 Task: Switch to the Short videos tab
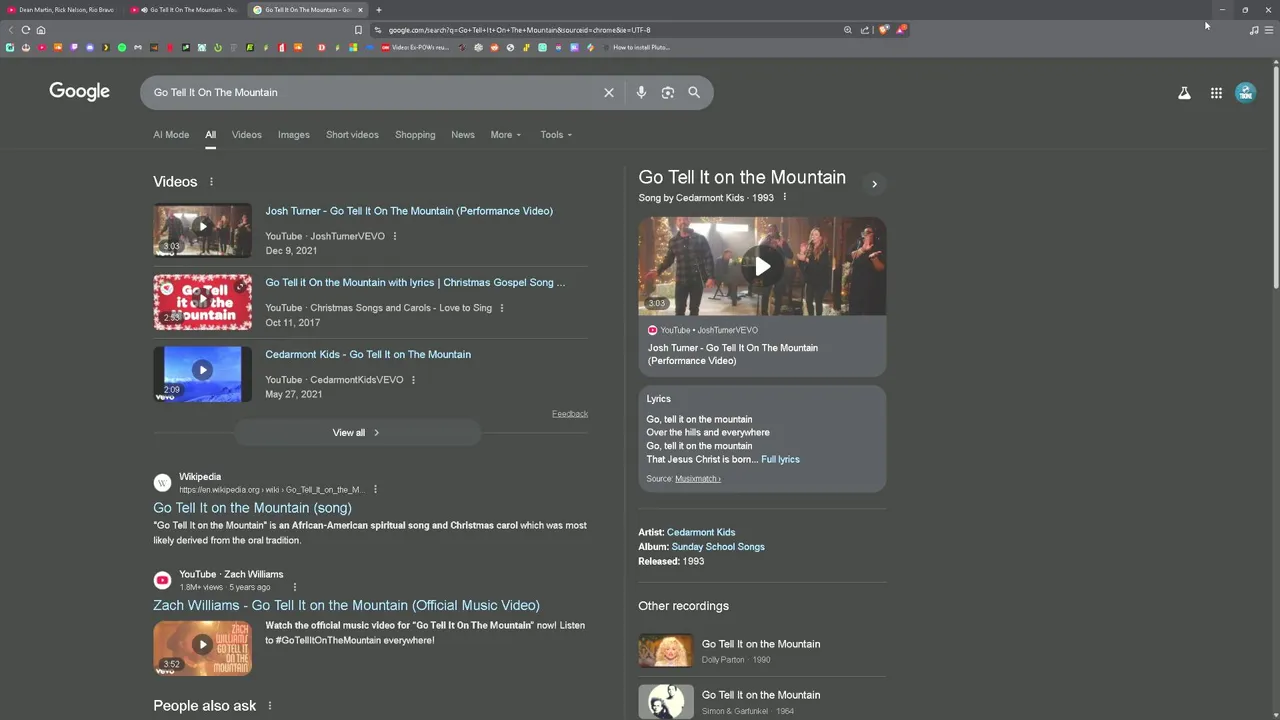(x=352, y=135)
